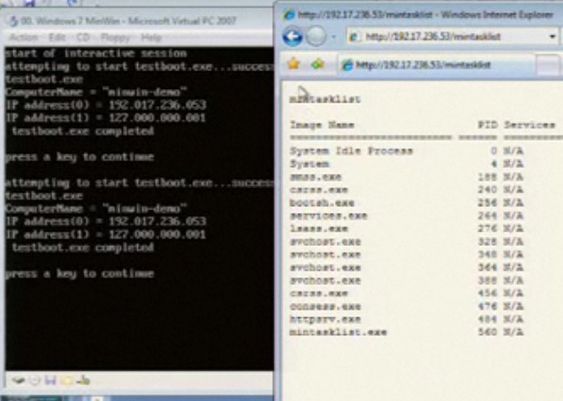Screen dimensions: 563x401
Task: Open the recent pages arrow beside Forward
Action: coord(334,37)
